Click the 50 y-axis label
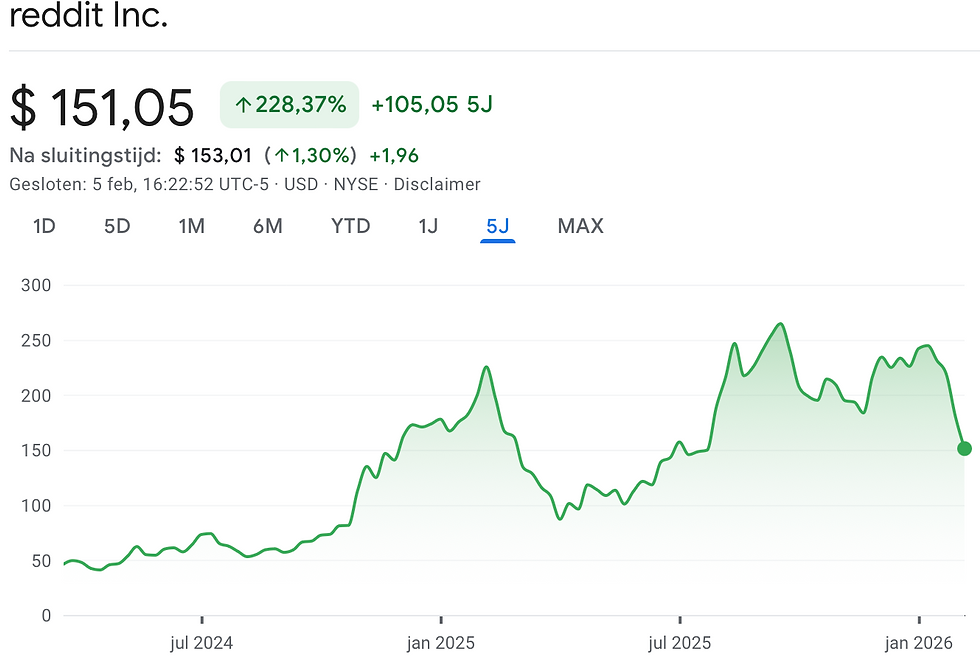980x668 pixels. pos(41,561)
